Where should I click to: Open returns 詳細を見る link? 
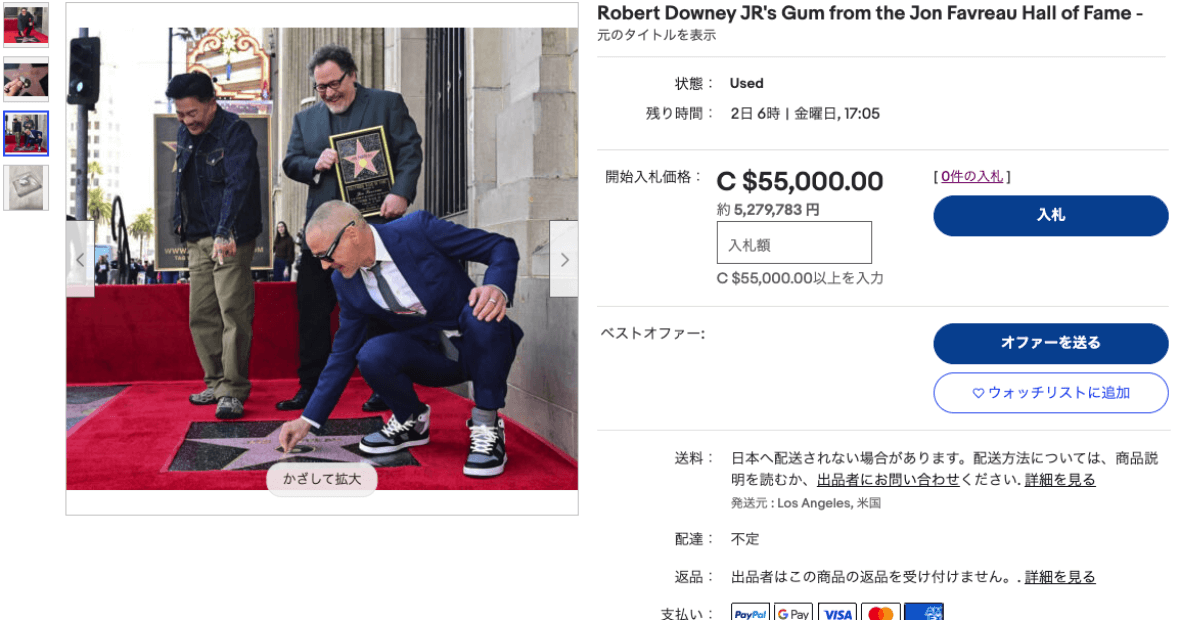(1060, 577)
